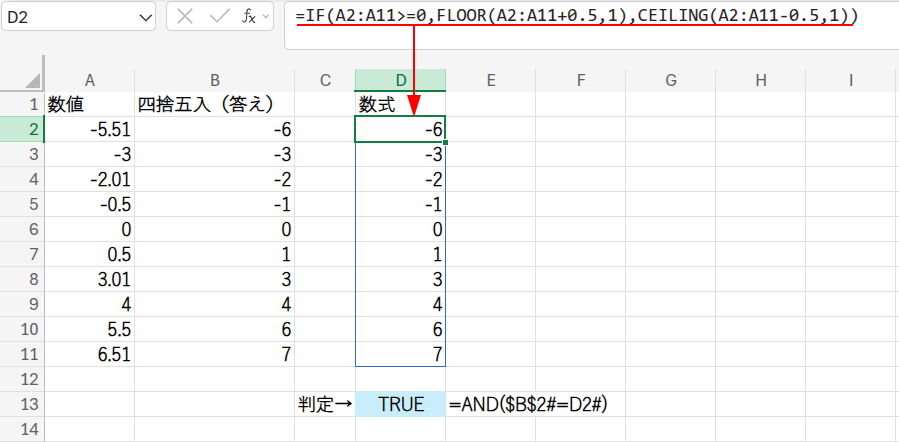Viewport: 899px width, 442px height.
Task: Select row 2 header
Action: [22, 129]
